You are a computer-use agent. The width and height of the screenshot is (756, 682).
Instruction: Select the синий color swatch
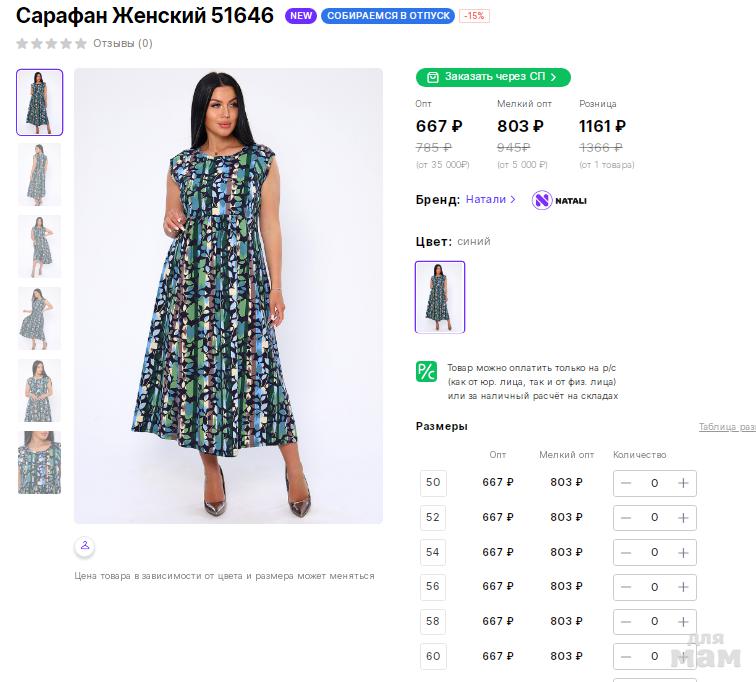point(440,297)
